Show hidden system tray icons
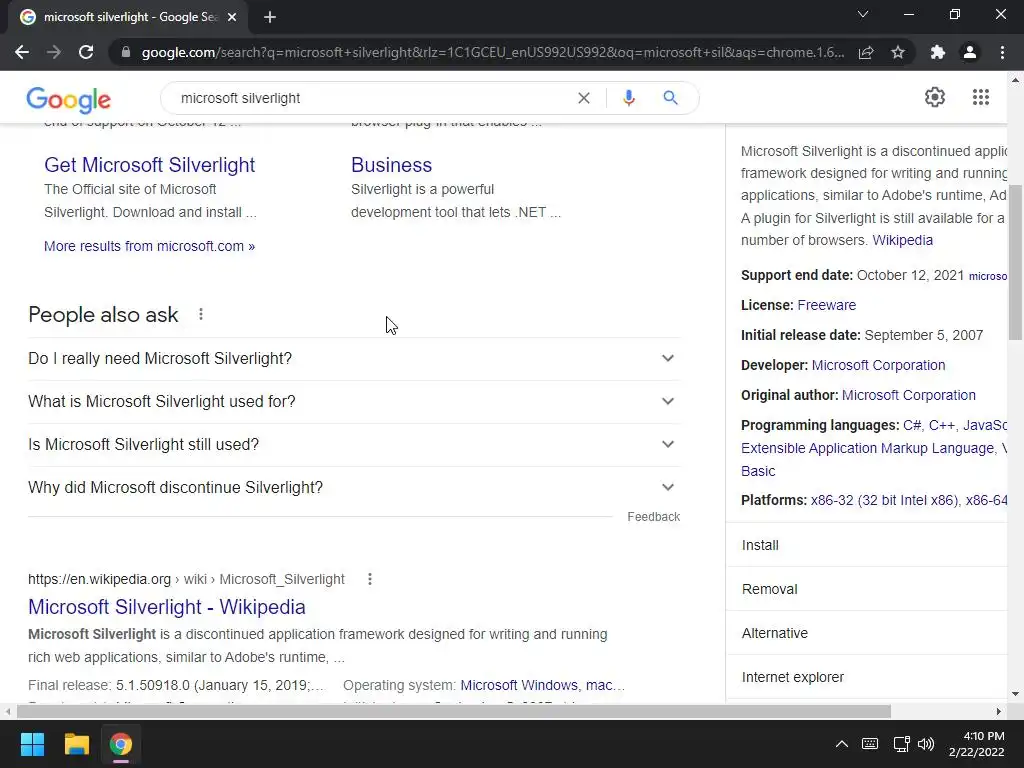 click(842, 744)
